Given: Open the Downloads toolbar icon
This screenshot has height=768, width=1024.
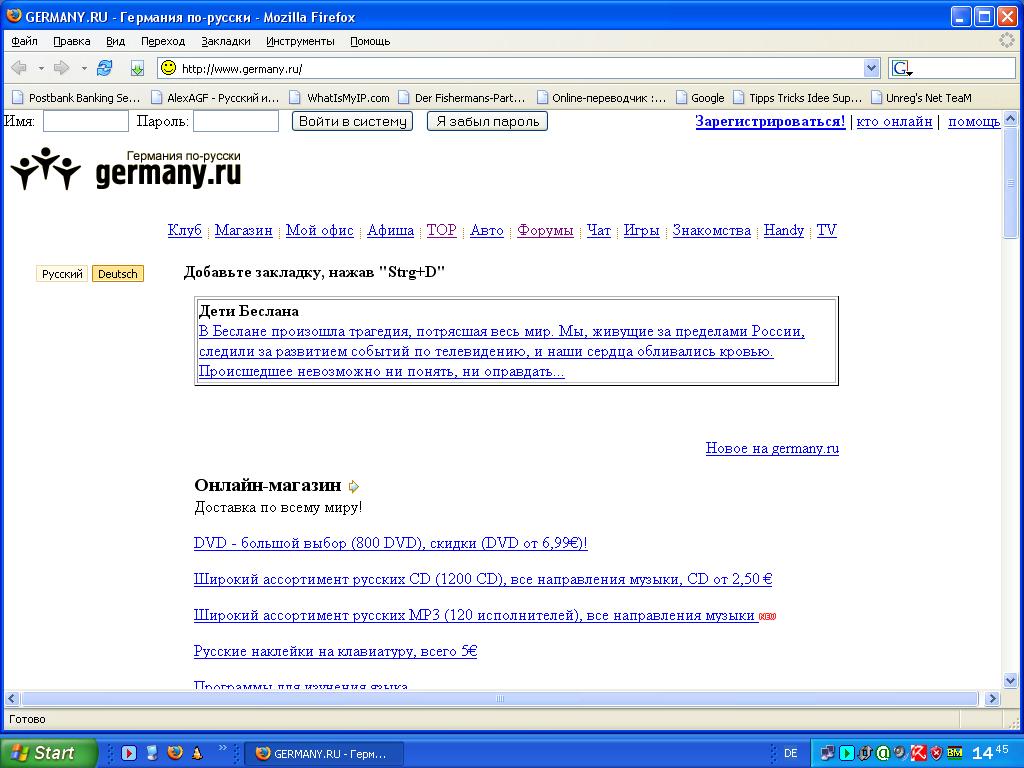Looking at the screenshot, I should 137,68.
